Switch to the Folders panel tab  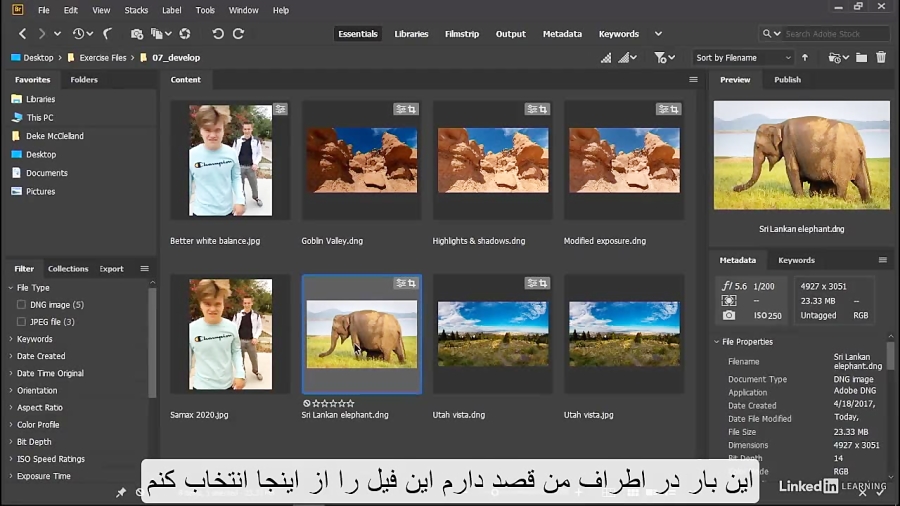84,80
